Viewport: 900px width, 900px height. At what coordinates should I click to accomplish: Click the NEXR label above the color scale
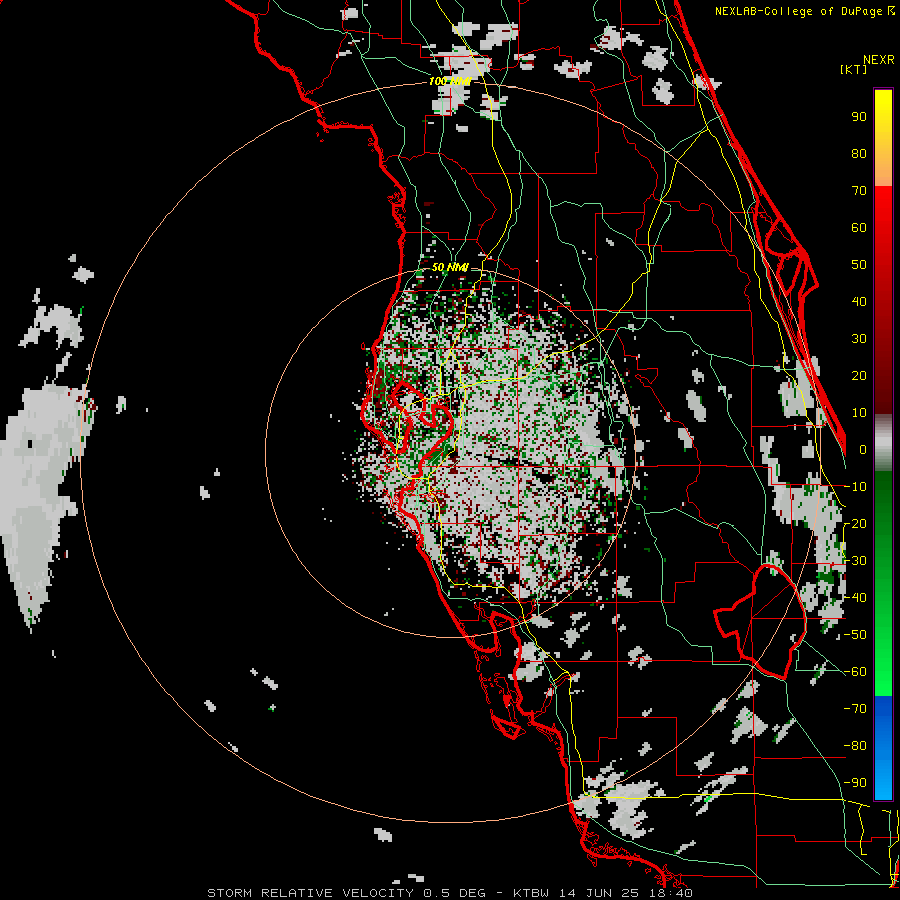(878, 60)
